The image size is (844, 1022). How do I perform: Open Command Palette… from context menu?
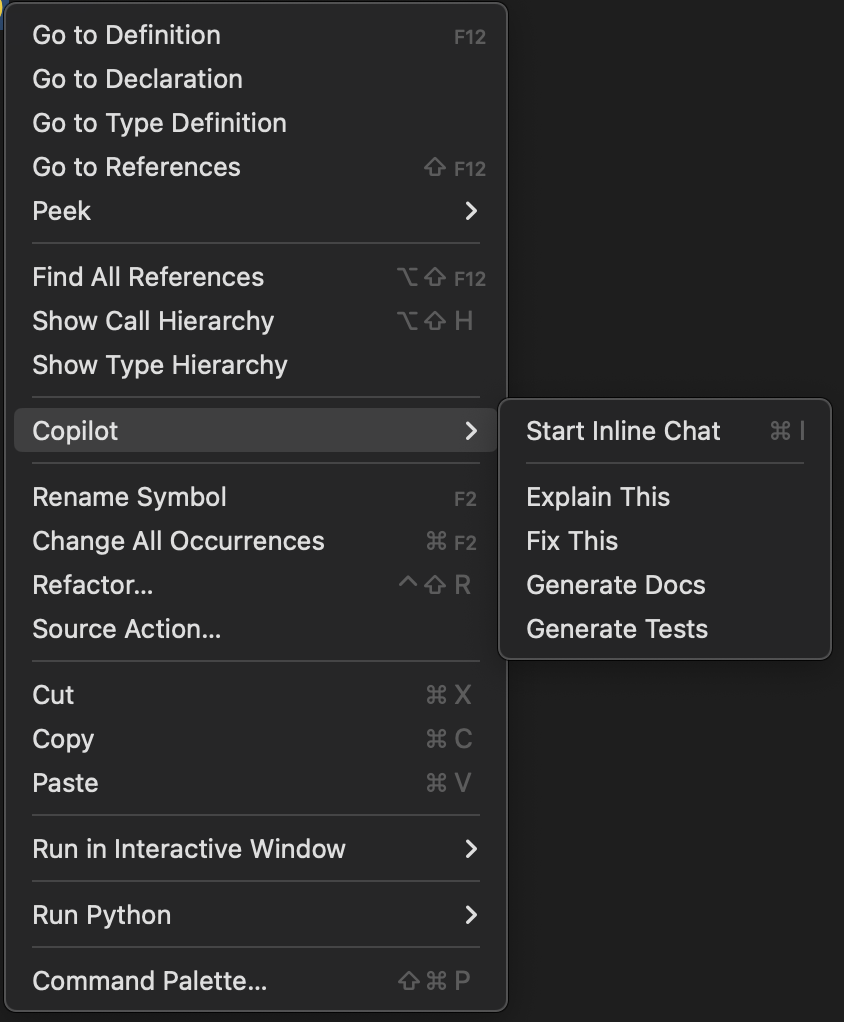coord(149,981)
